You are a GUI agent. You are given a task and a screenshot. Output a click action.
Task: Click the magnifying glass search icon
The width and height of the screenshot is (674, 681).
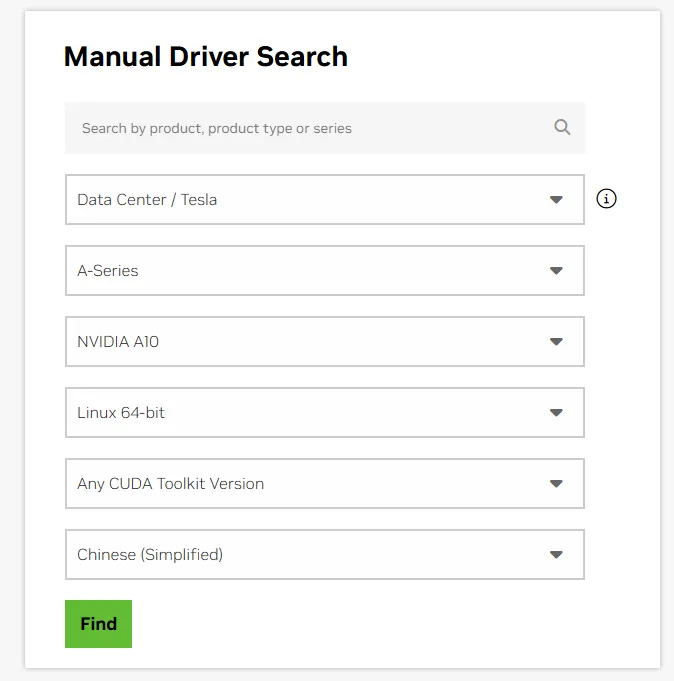pos(562,127)
